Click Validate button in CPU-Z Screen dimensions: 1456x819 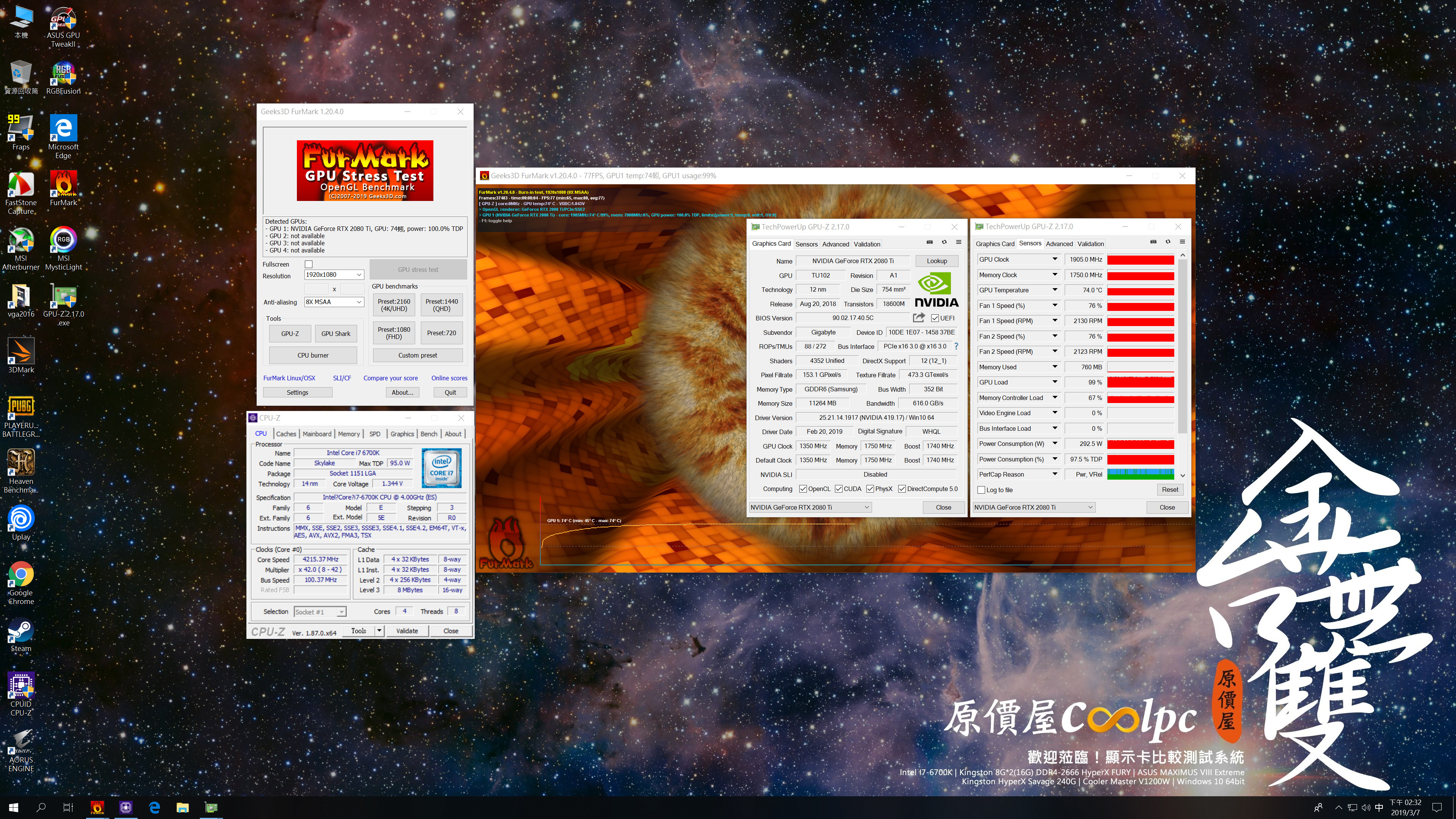point(407,631)
